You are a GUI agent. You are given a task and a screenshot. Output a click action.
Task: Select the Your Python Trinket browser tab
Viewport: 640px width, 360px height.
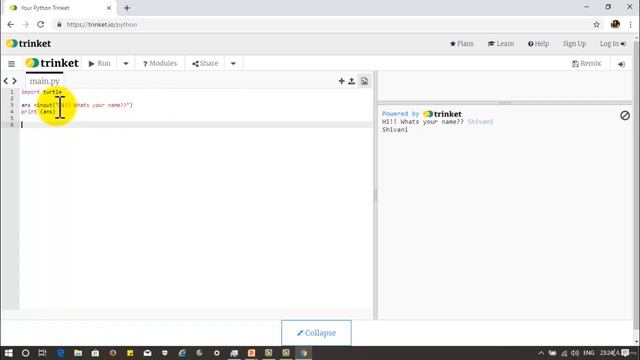tap(60, 8)
